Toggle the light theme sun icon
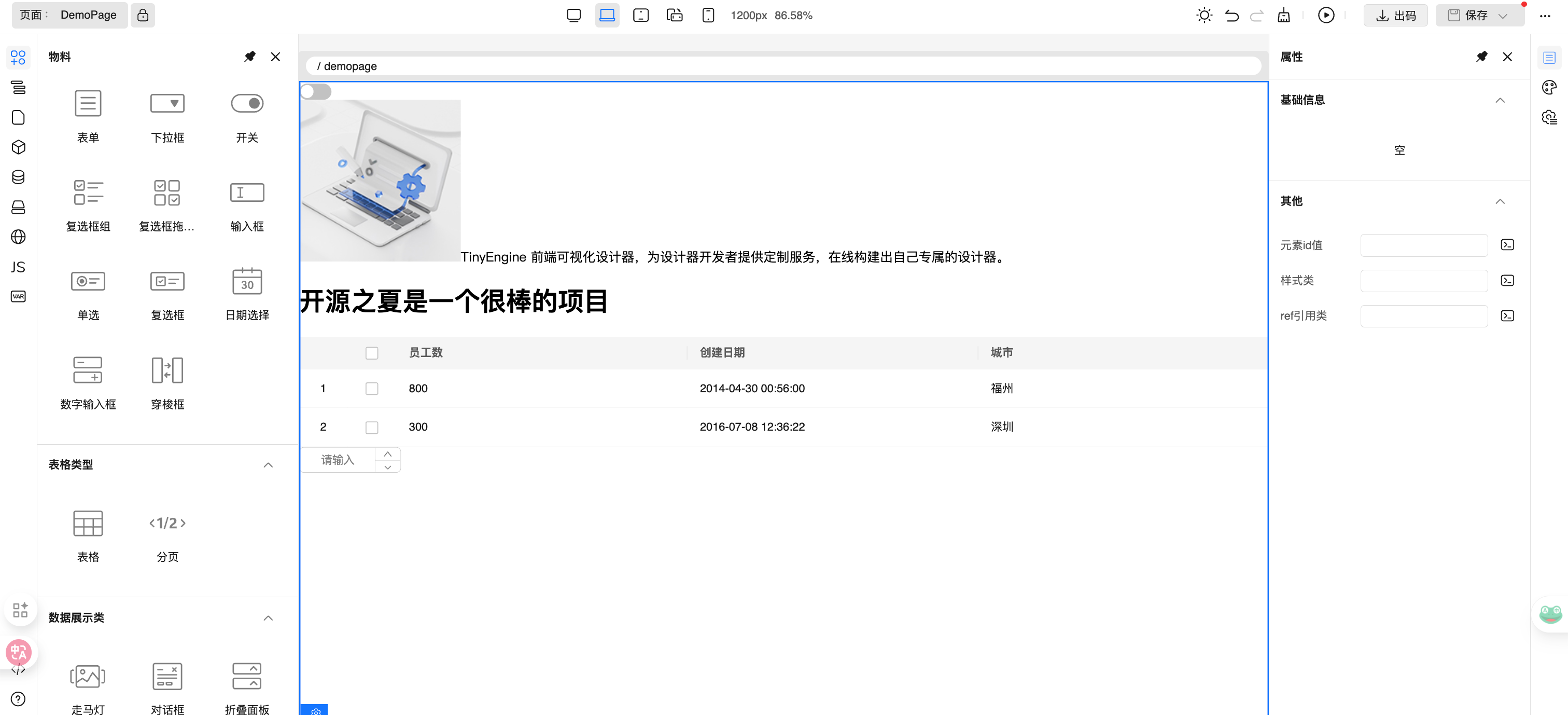 tap(1203, 15)
